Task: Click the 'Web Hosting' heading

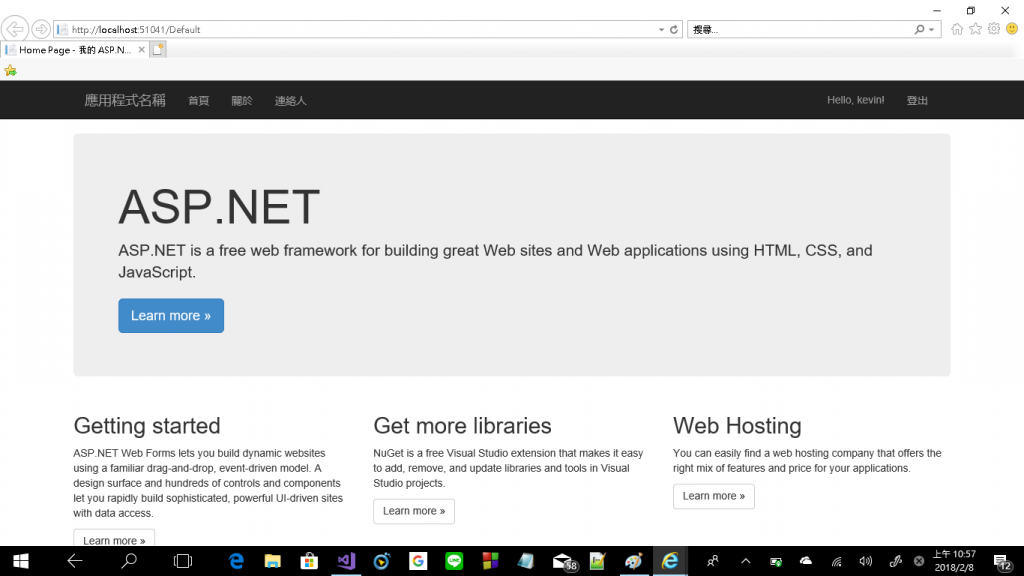Action: (x=737, y=426)
